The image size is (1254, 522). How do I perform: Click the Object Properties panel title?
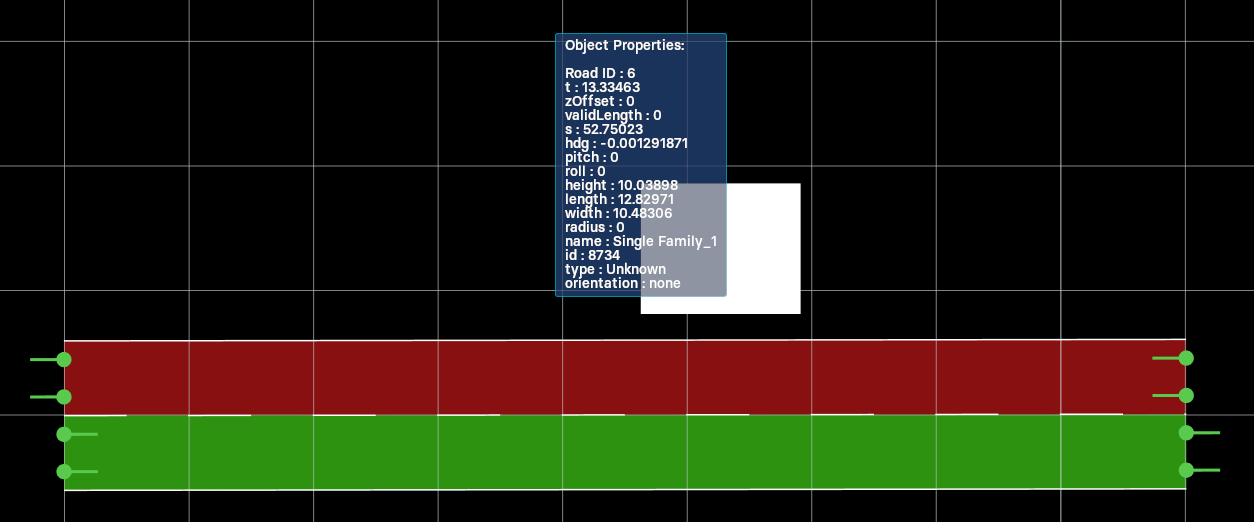pyautogui.click(x=624, y=46)
